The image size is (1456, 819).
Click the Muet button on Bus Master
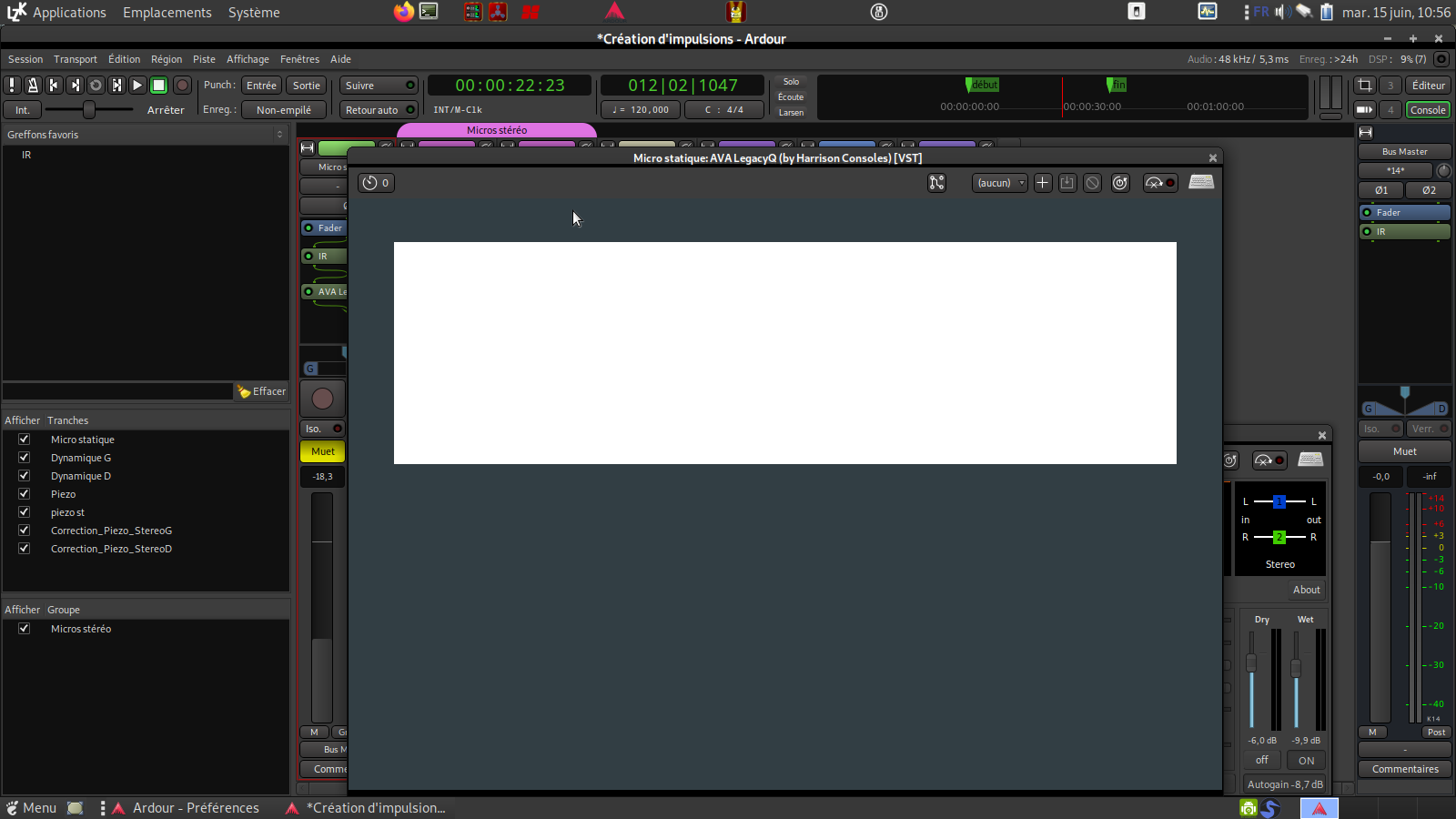(x=1404, y=451)
